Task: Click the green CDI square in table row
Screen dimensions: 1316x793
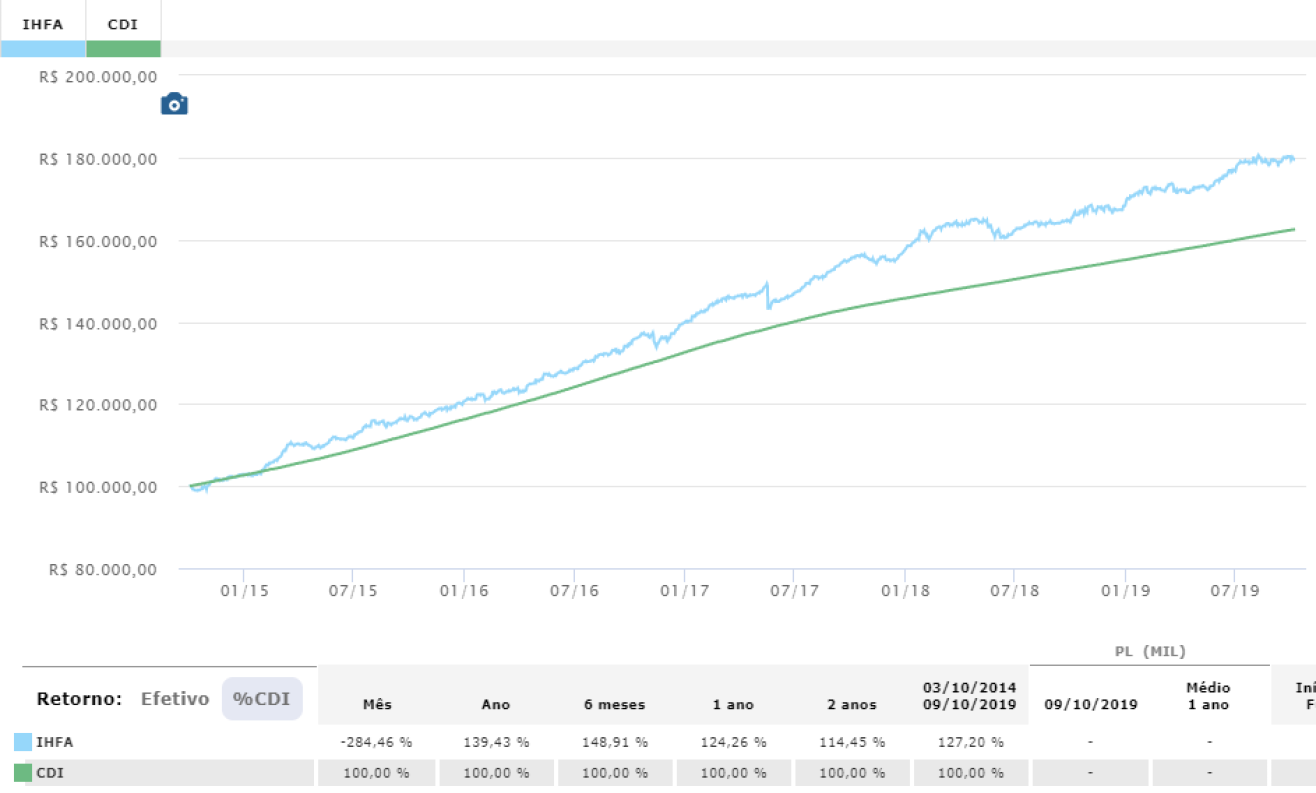Action: tap(23, 773)
